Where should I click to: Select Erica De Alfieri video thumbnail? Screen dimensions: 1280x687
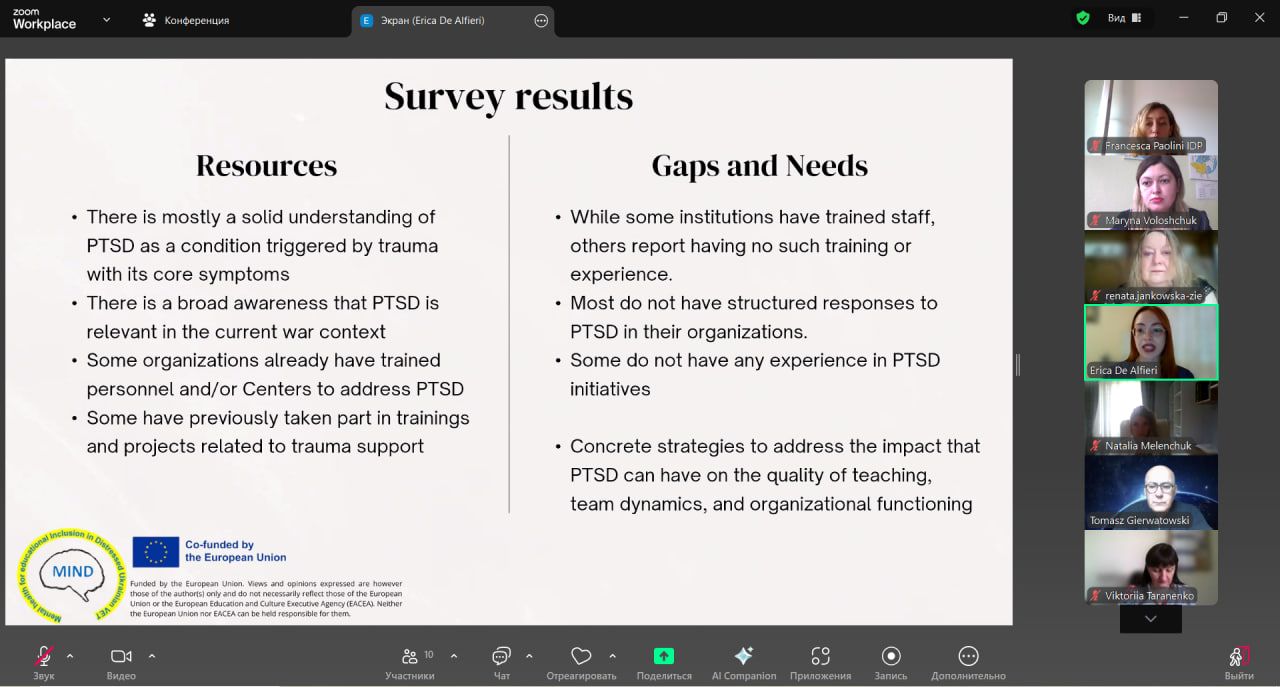coord(1151,342)
